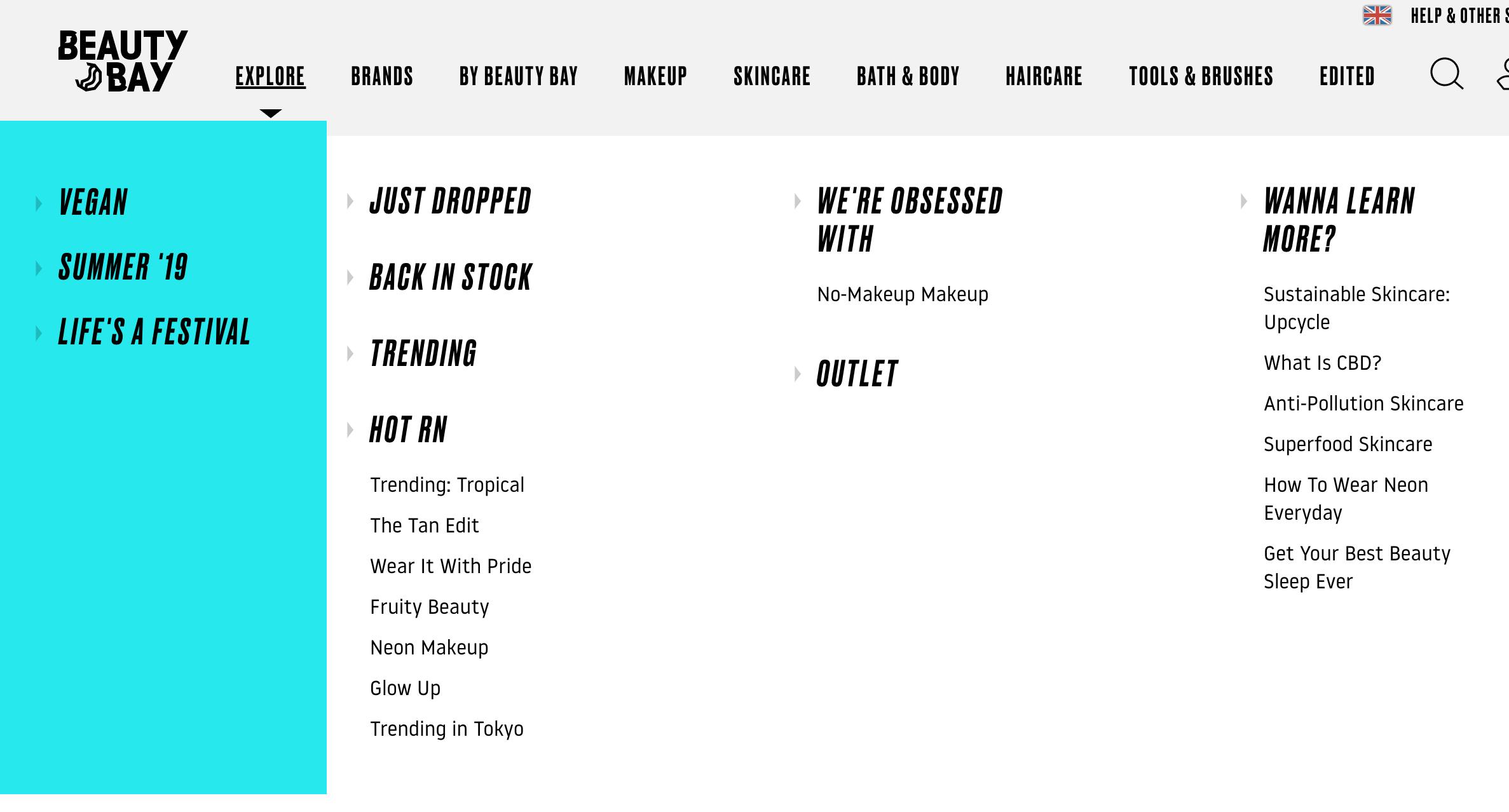Click arrow beside Vegan category
The width and height of the screenshot is (1509, 812).
tap(39, 203)
